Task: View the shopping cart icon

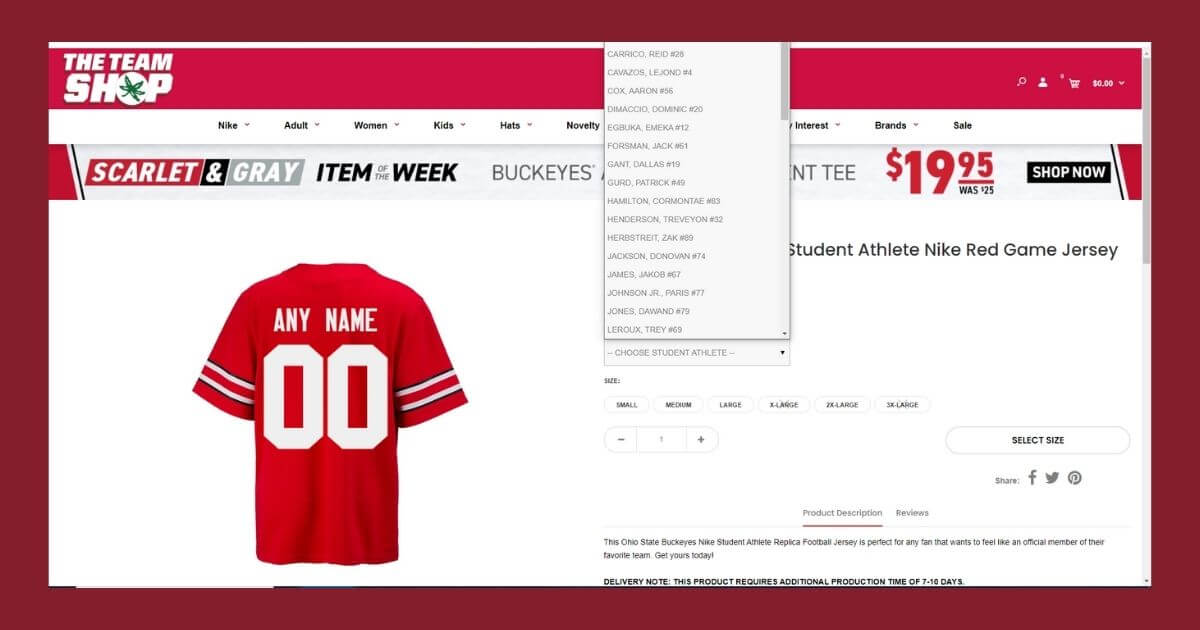Action: click(1074, 83)
